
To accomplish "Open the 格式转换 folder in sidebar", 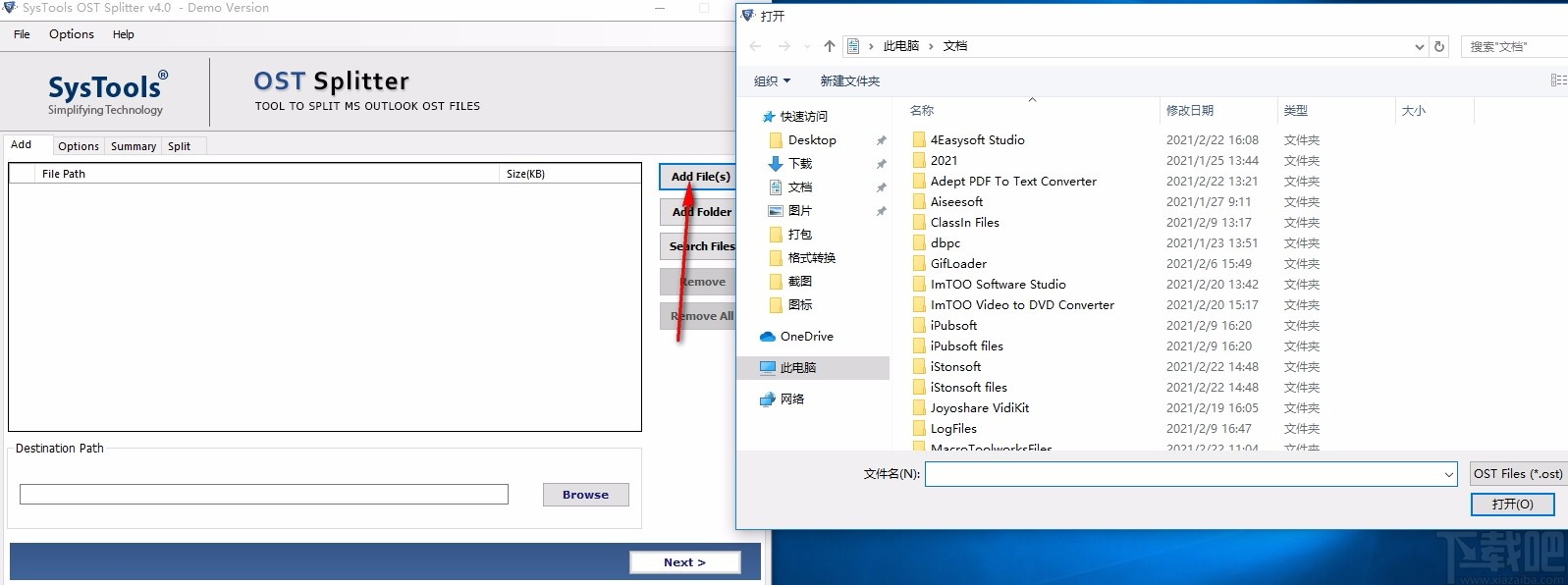I will point(812,258).
